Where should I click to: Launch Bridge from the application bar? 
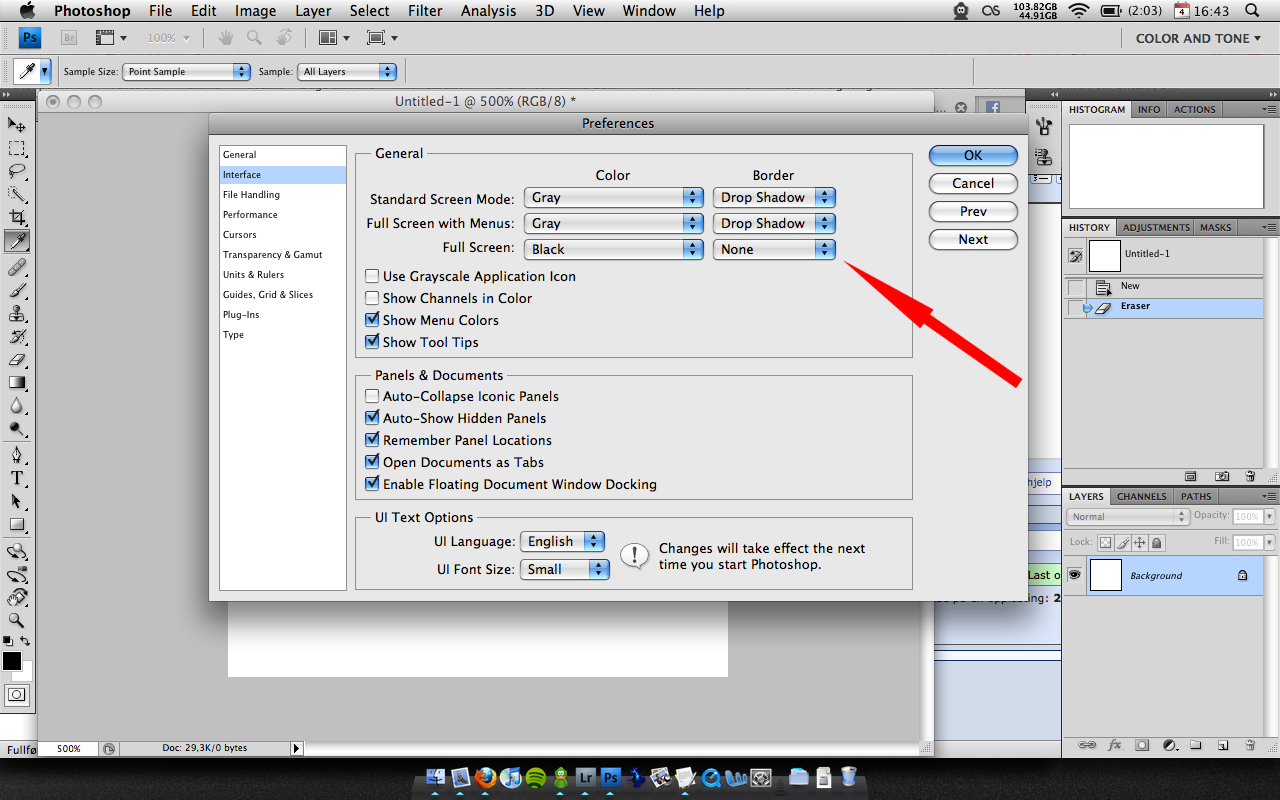click(69, 38)
